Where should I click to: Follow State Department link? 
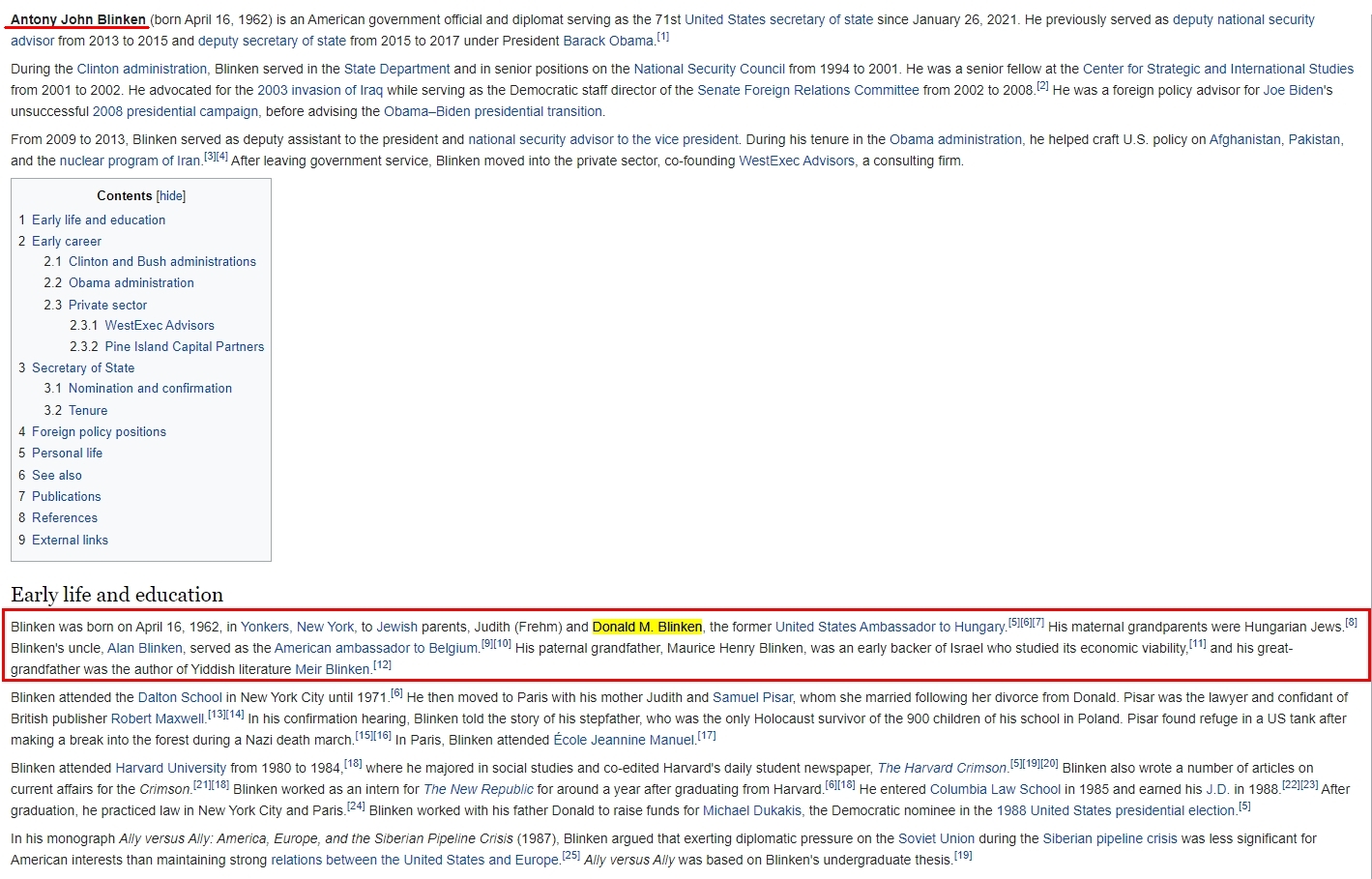tap(396, 69)
